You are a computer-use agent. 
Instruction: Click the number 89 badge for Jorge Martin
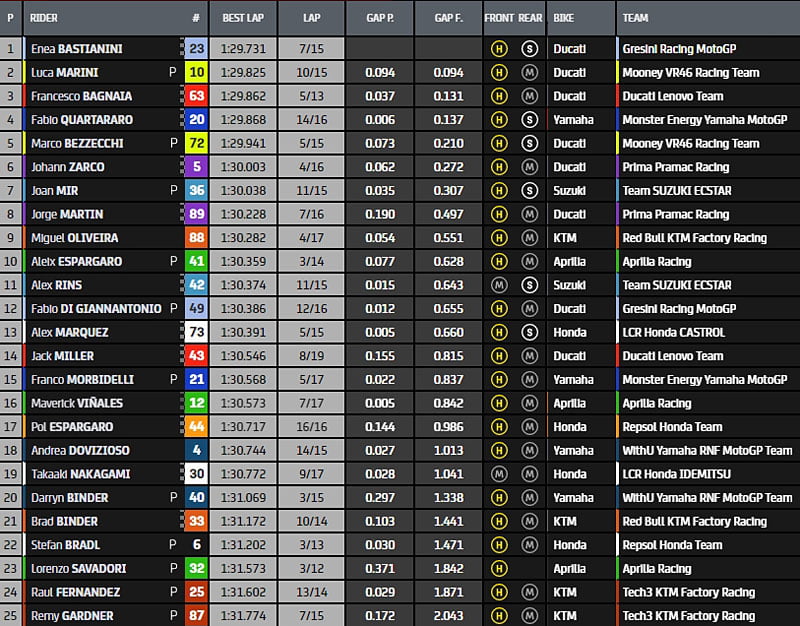point(196,214)
